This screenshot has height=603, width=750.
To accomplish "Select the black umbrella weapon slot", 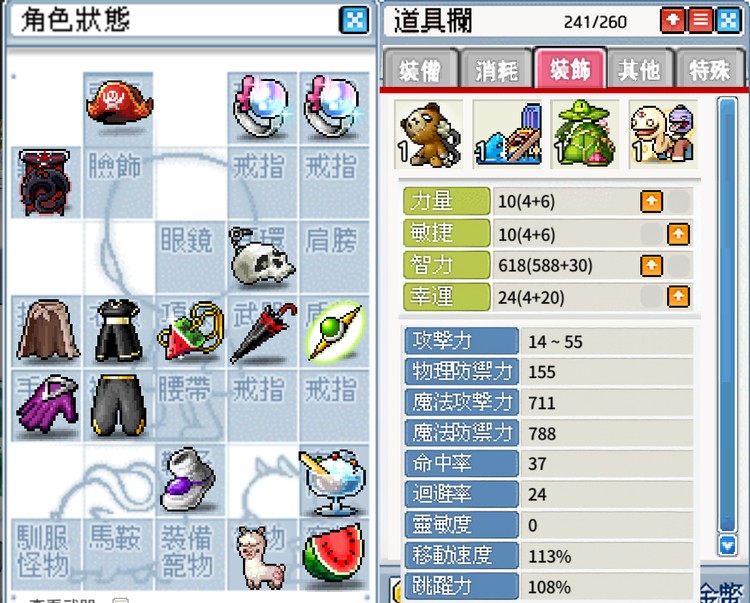I will coord(263,332).
